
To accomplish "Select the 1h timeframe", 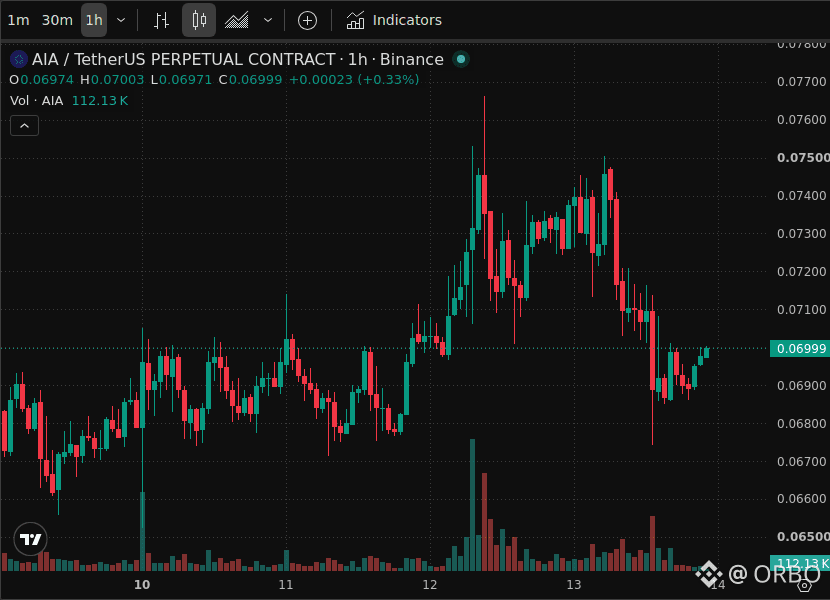I will pos(94,20).
